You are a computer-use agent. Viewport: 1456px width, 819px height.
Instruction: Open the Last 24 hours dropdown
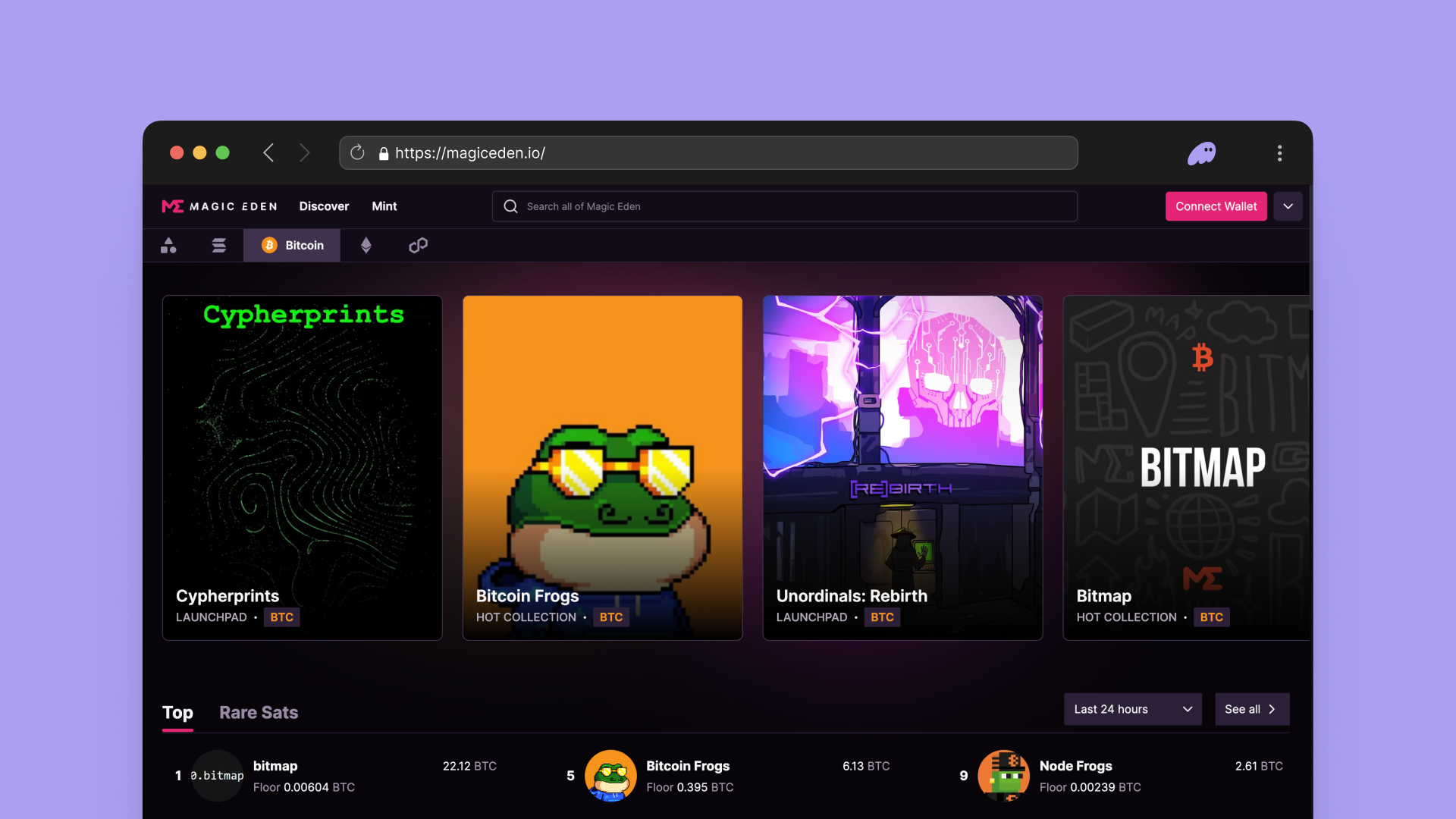(1132, 709)
